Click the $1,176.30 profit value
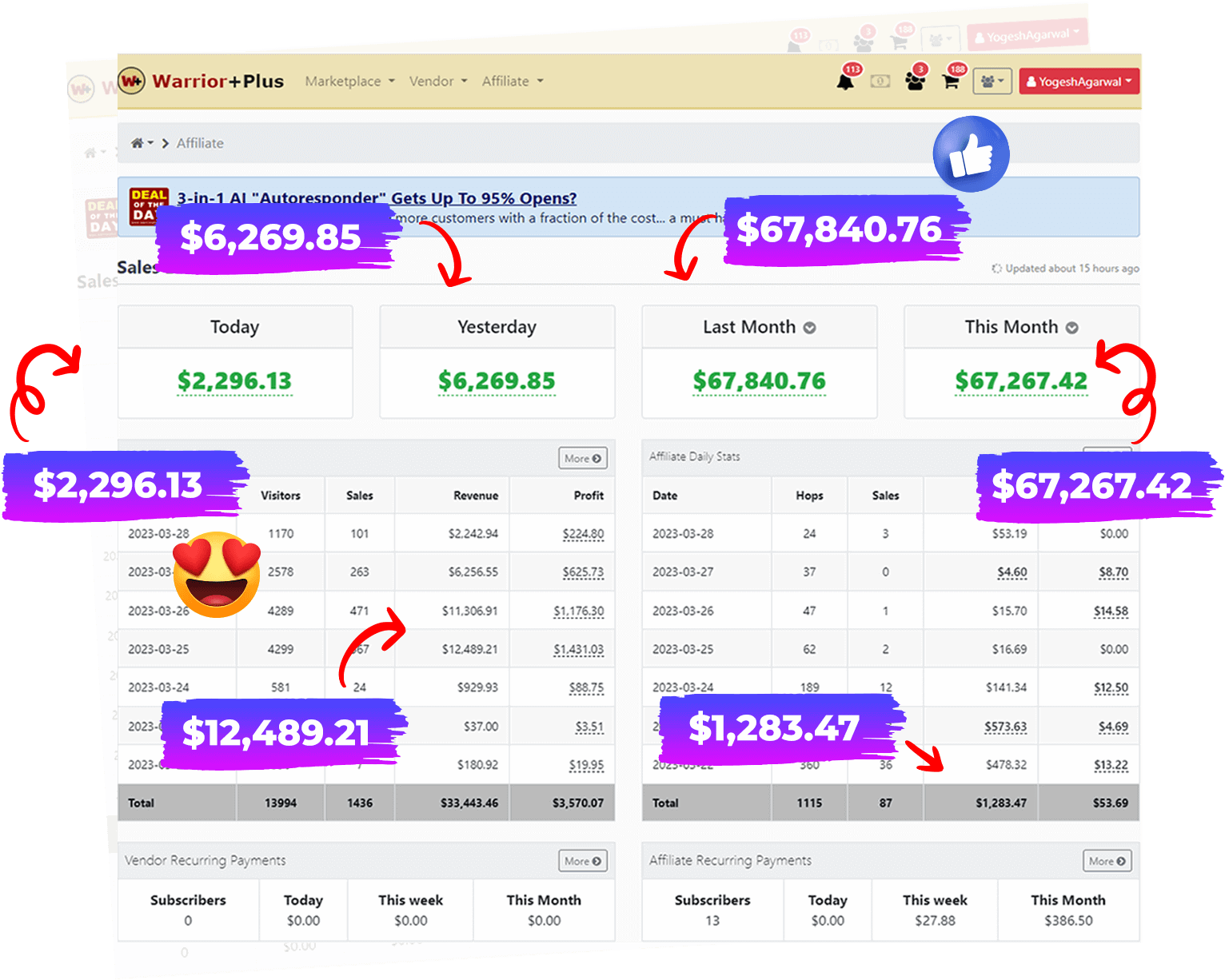 coord(579,612)
